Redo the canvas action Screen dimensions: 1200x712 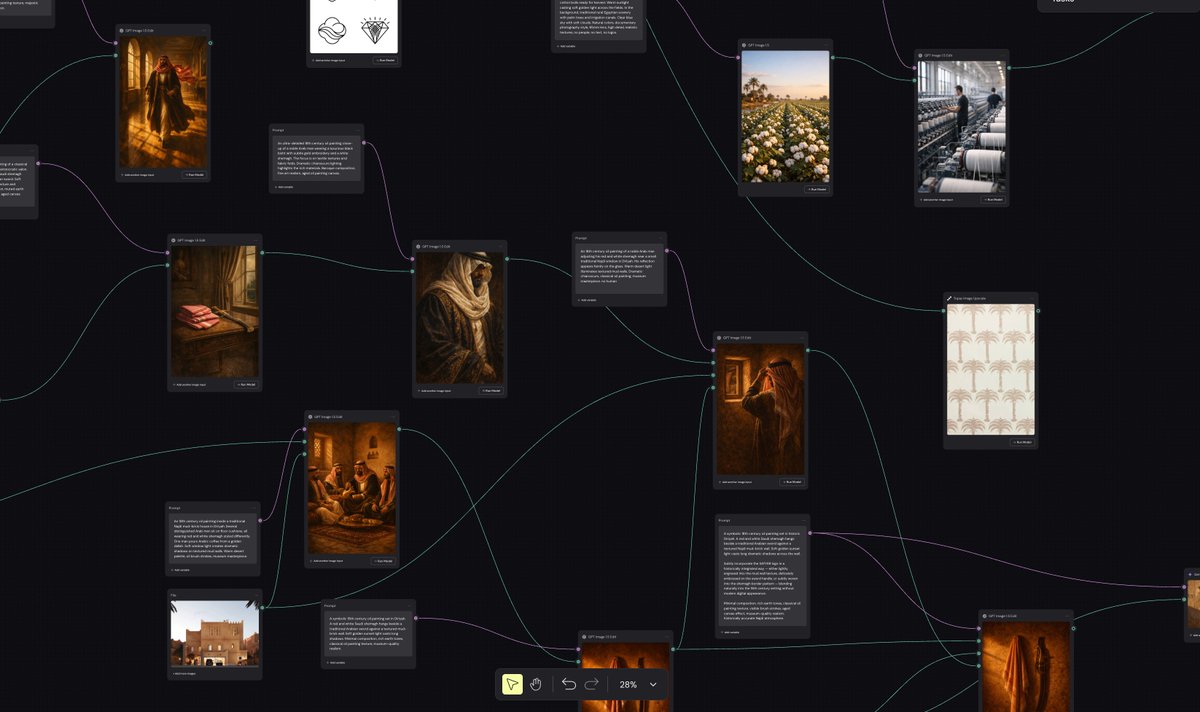pos(591,684)
